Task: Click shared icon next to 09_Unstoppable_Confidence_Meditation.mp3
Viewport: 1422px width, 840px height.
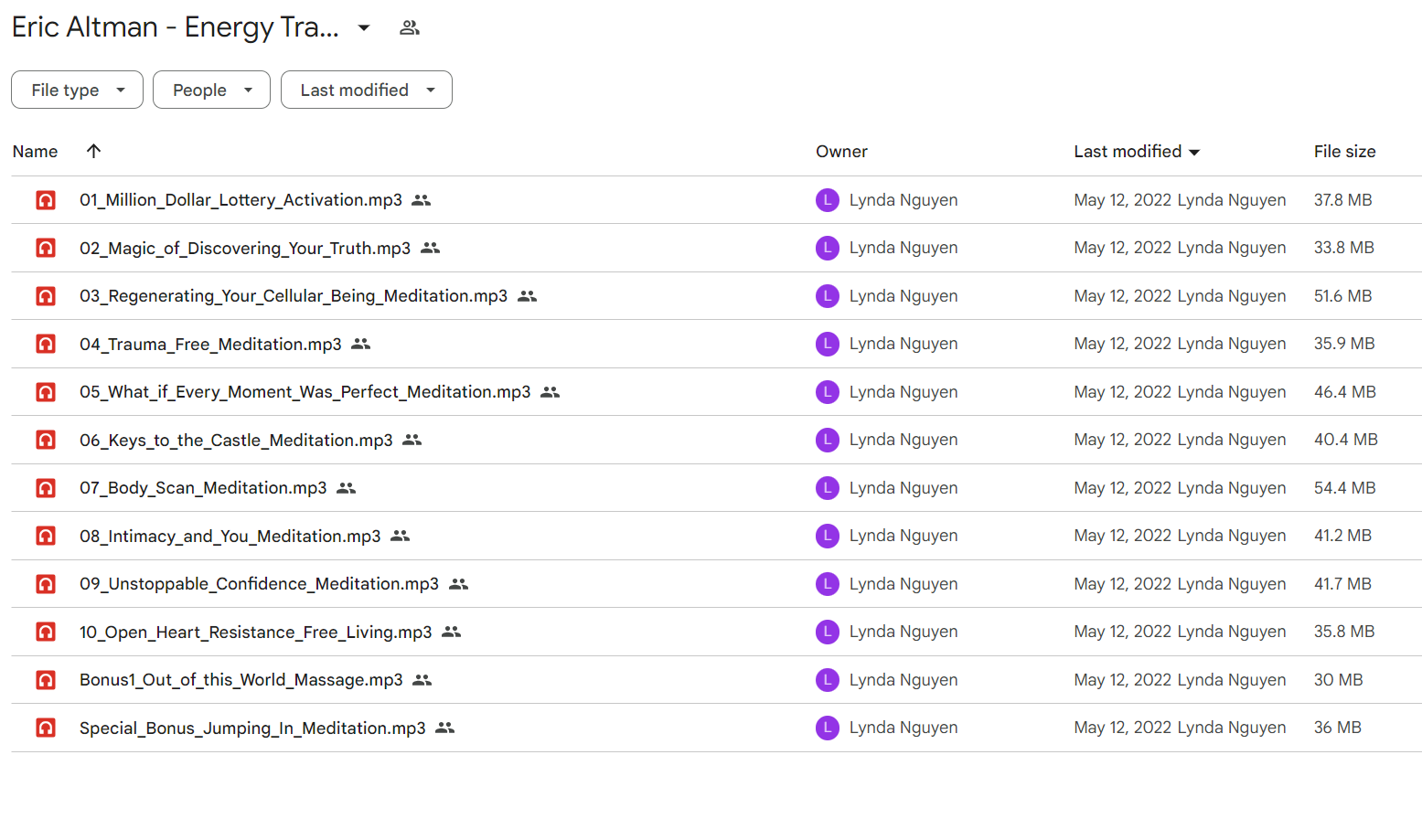Action: click(458, 584)
